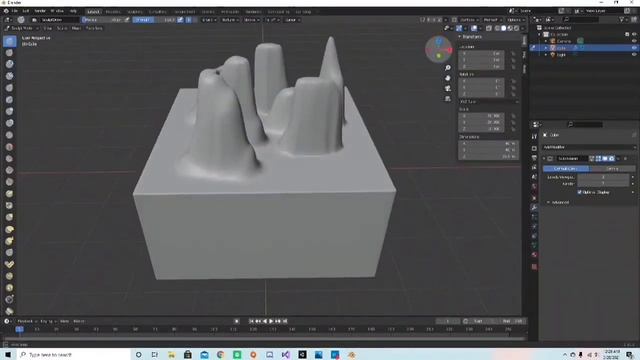This screenshot has width=640, height=360.
Task: Open the Stroke dropdown in header
Action: (251, 20)
